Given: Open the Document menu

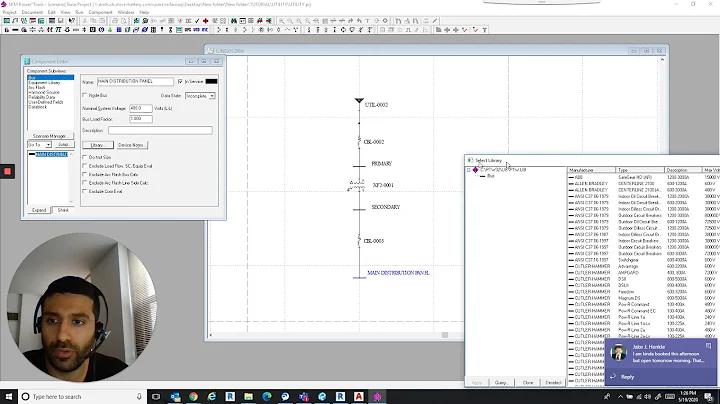Looking at the screenshot, I should coord(32,12).
